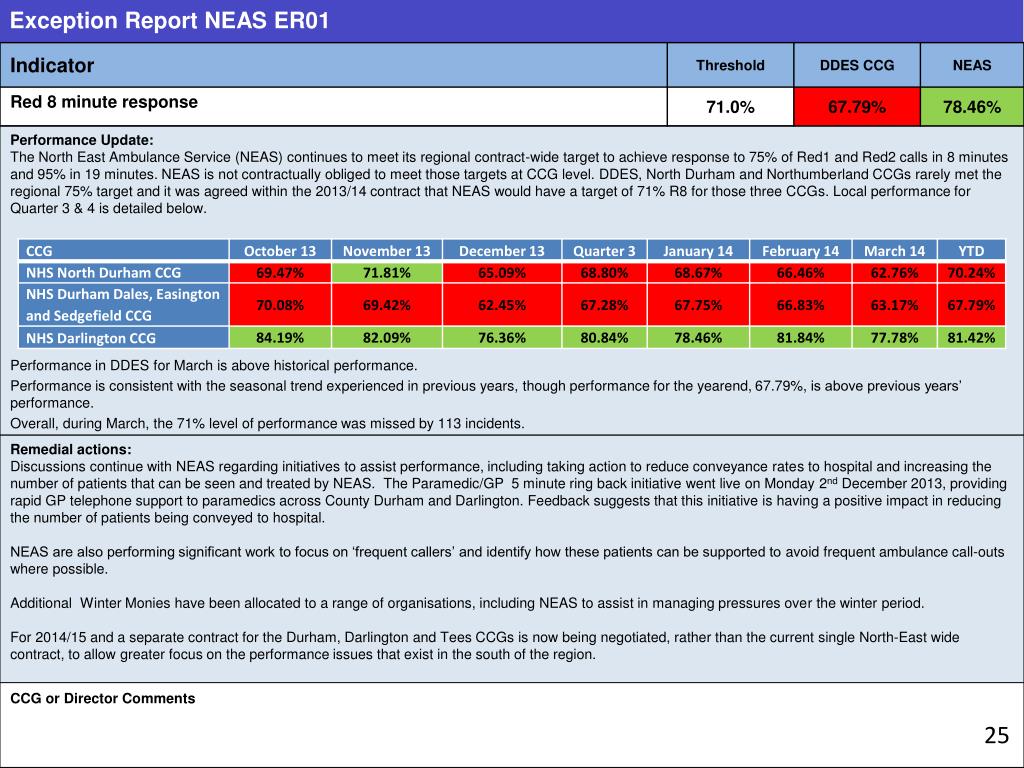This screenshot has height=768, width=1024.
Task: Click sentence about 71% missed by 113 incidents
Action: tap(267, 423)
